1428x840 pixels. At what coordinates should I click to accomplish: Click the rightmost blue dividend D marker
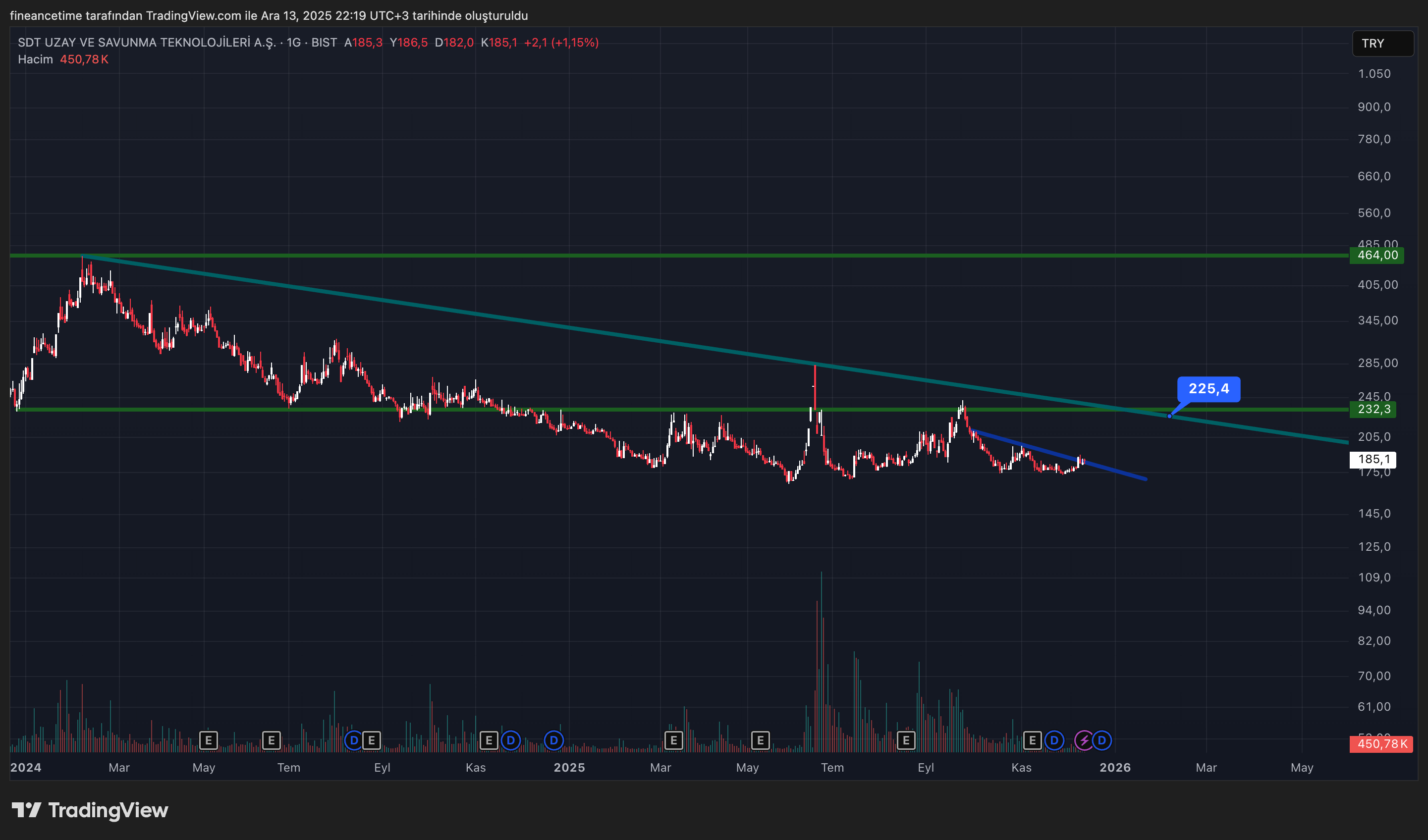[1101, 740]
